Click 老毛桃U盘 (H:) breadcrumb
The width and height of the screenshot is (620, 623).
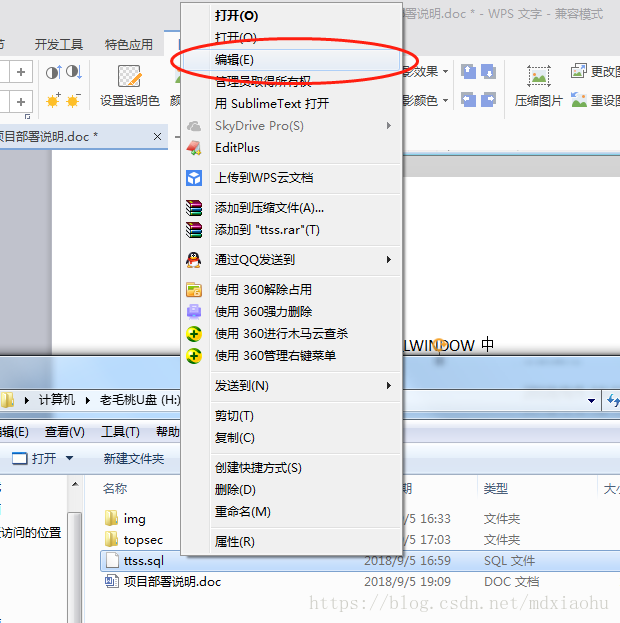140,399
